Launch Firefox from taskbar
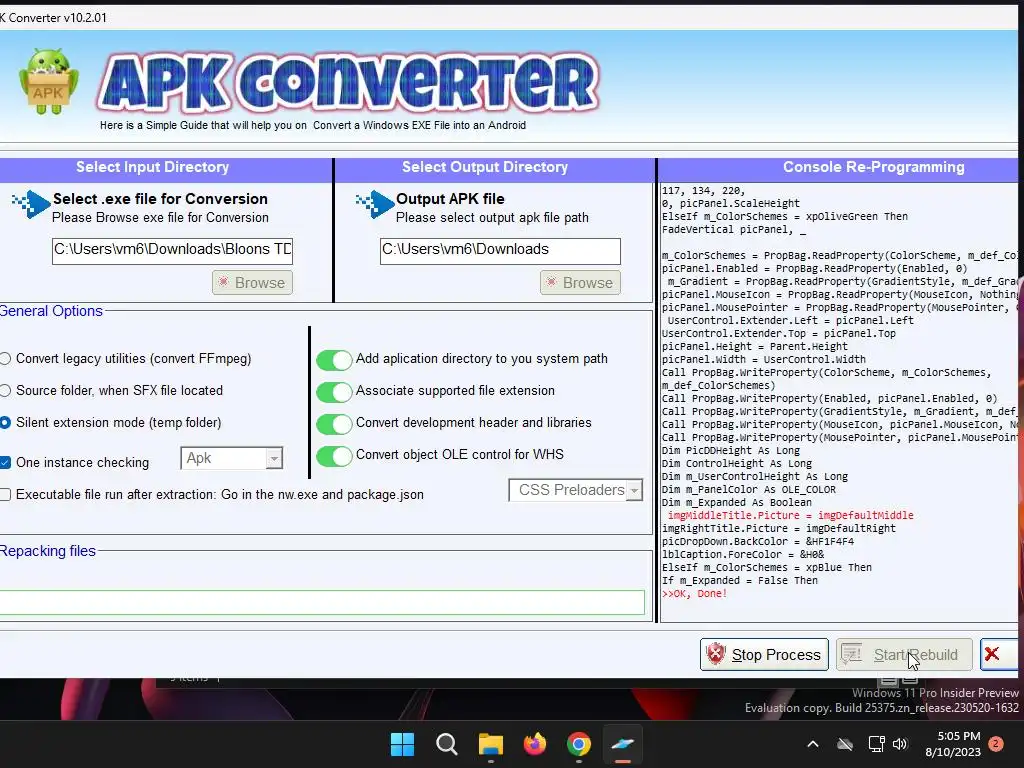Viewport: 1024px width, 768px height. click(535, 744)
